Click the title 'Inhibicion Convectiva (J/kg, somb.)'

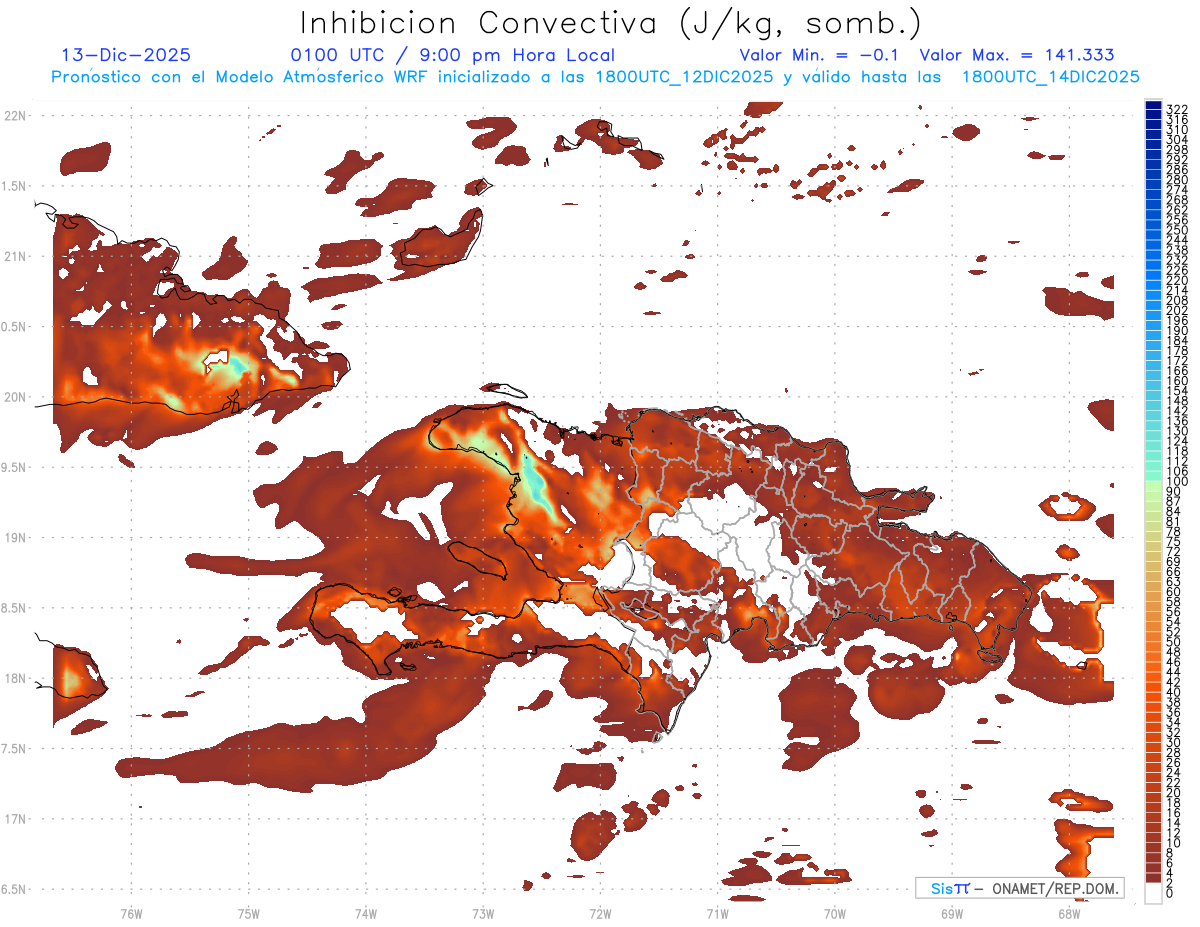(x=610, y=23)
